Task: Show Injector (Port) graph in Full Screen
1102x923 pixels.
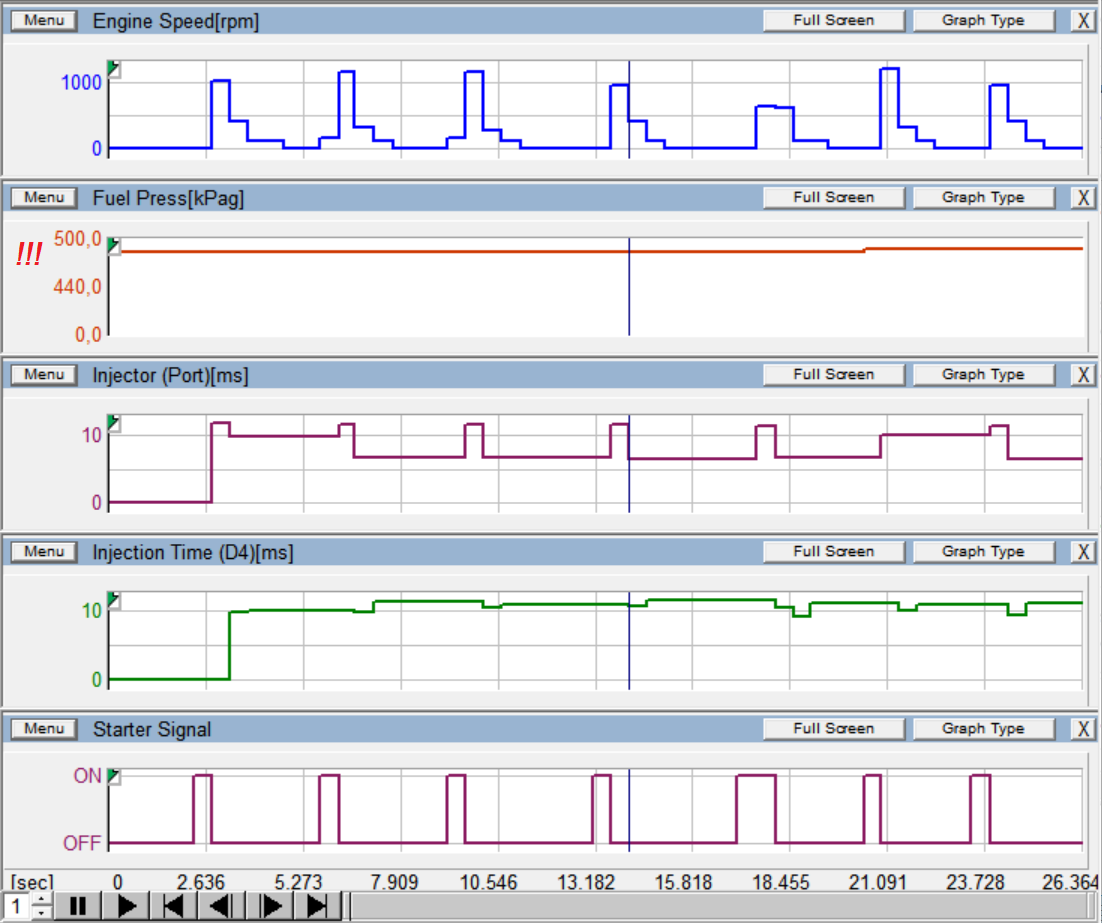Action: (x=833, y=375)
